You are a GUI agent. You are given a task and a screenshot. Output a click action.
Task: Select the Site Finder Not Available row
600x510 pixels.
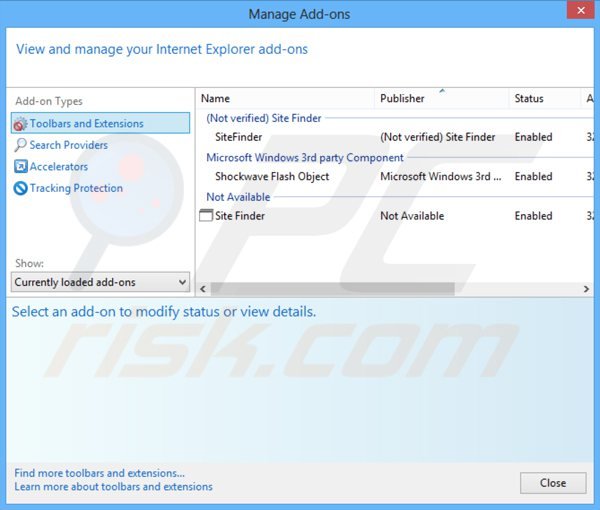click(x=396, y=216)
